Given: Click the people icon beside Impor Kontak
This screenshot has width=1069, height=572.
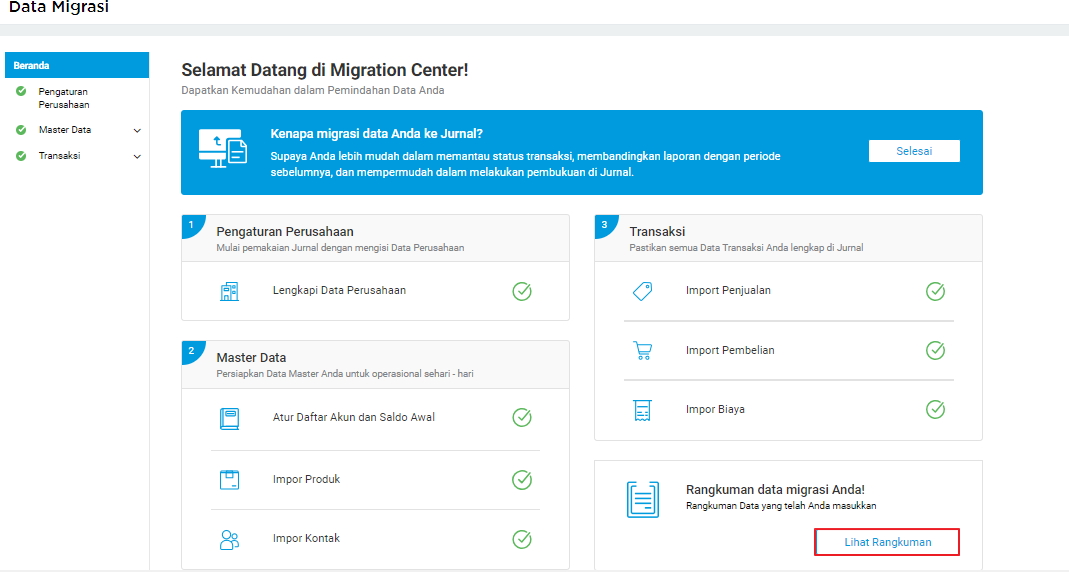Looking at the screenshot, I should click(229, 539).
